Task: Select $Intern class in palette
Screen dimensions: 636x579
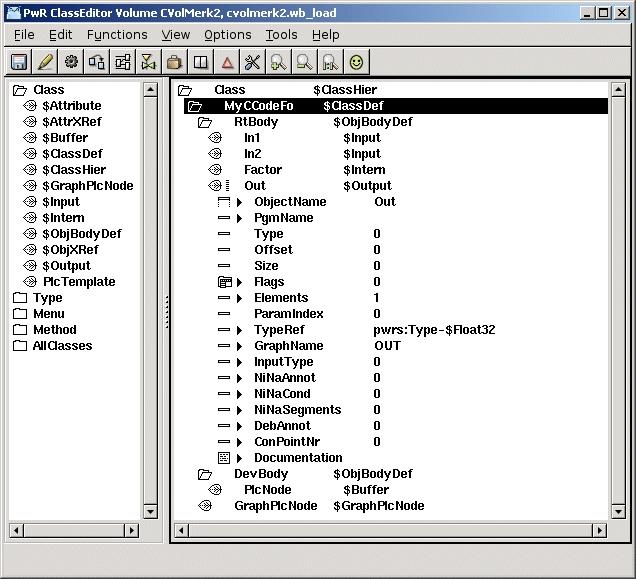Action: pos(63,217)
